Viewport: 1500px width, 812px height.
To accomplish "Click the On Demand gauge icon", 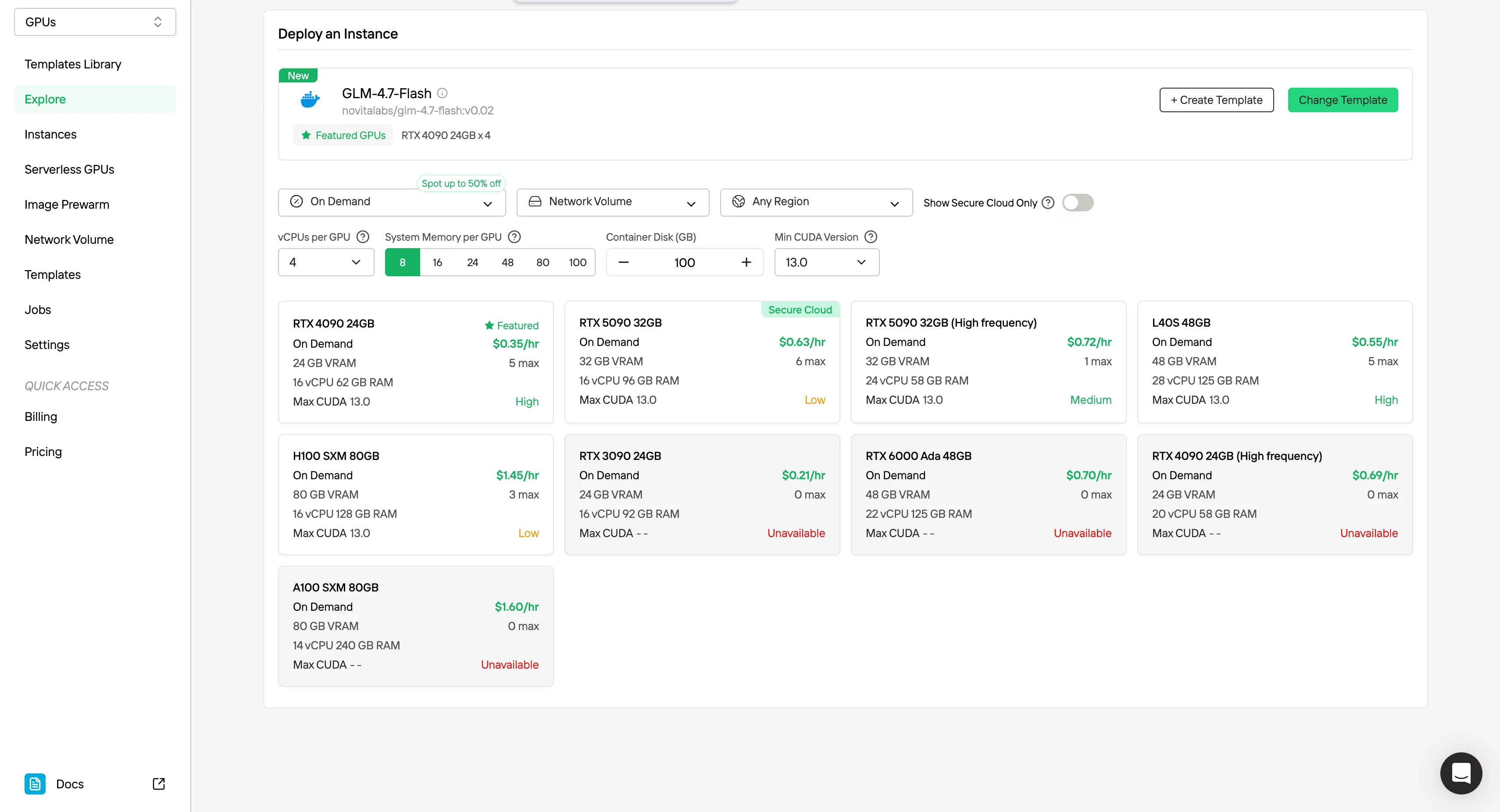I will pyautogui.click(x=296, y=201).
